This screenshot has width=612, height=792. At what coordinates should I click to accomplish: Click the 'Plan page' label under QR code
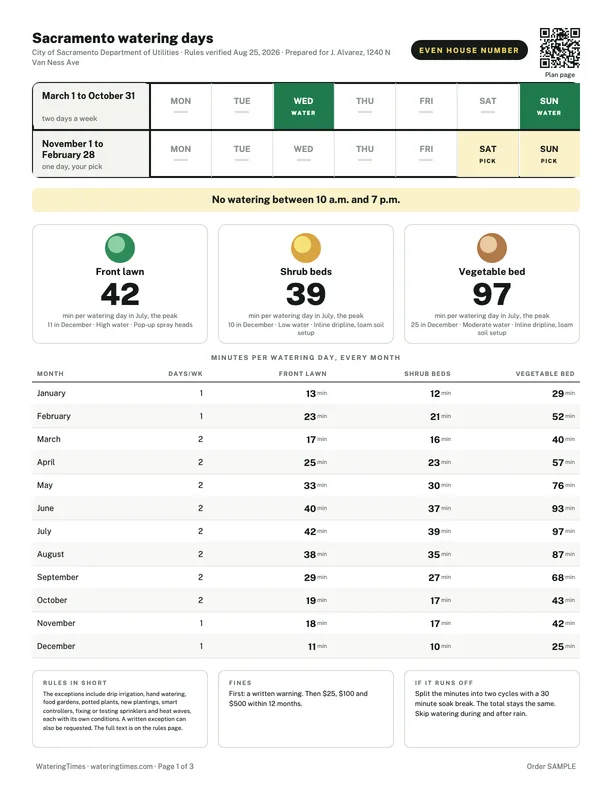[x=559, y=75]
